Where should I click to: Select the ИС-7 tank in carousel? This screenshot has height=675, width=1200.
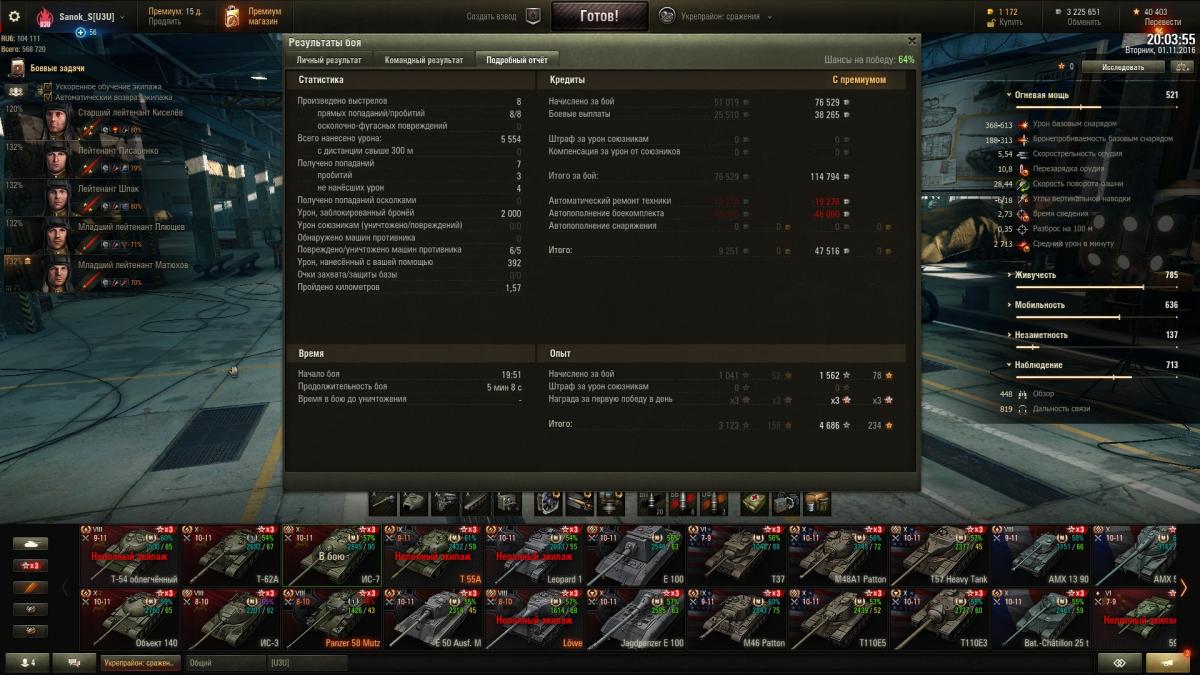[x=332, y=555]
